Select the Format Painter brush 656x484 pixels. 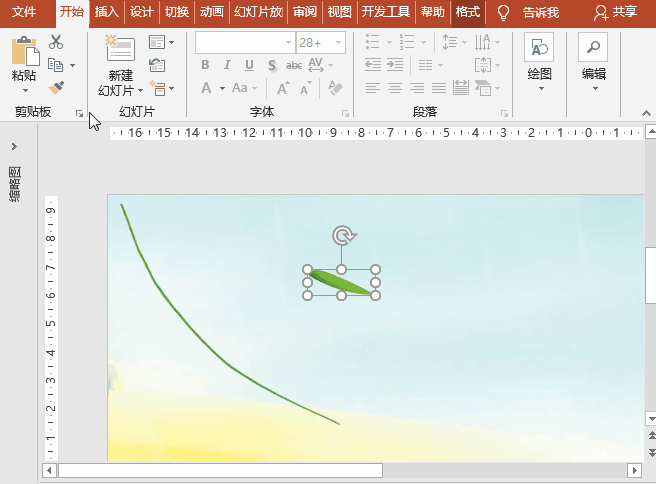coord(56,87)
